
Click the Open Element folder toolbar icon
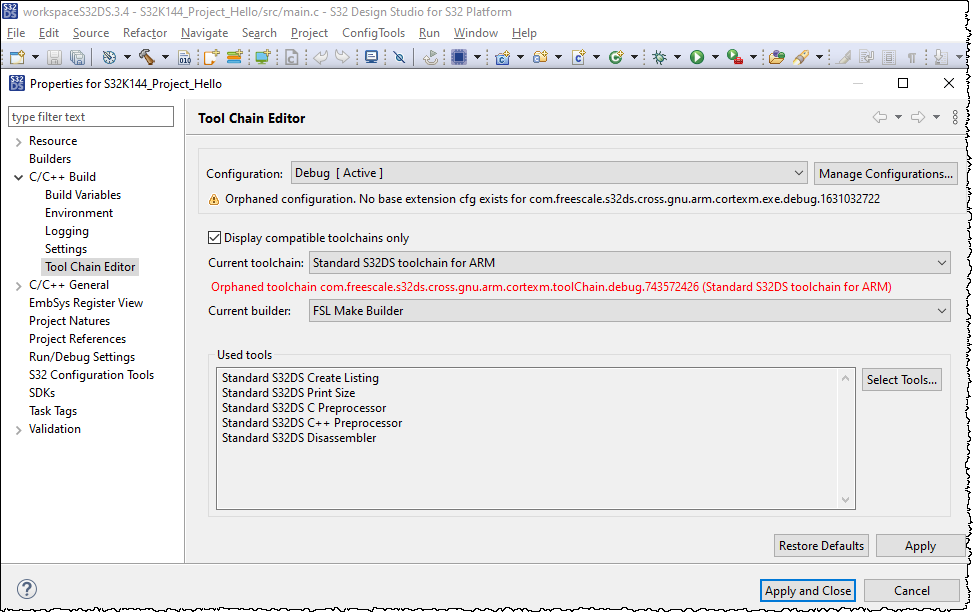tap(777, 57)
